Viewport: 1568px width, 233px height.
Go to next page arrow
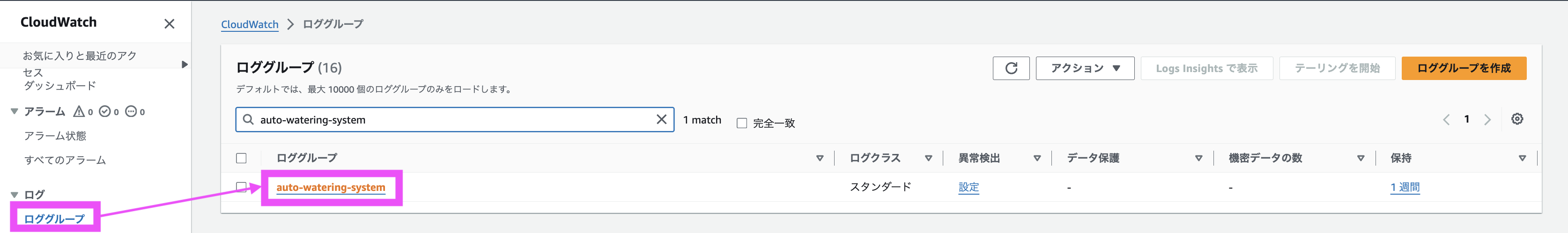pos(1487,120)
